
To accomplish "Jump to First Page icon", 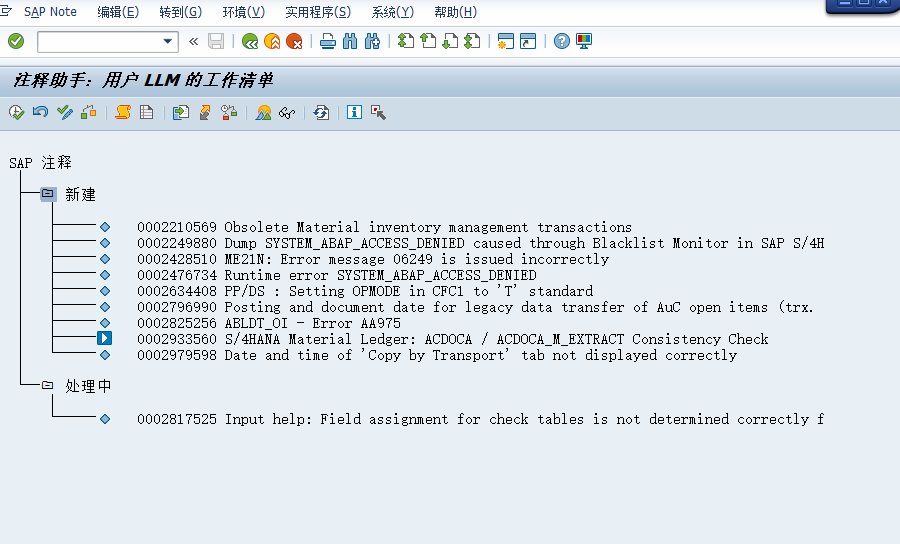I will (406, 41).
